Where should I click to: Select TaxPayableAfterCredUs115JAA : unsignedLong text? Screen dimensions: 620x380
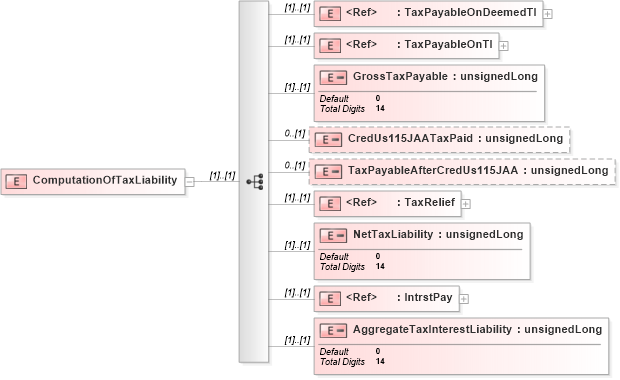[478, 170]
